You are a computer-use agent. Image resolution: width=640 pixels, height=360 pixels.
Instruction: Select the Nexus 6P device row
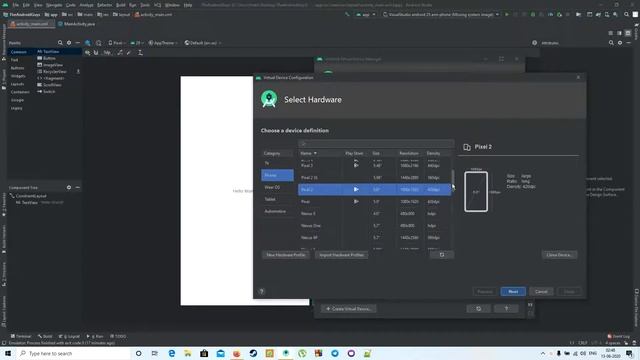point(375,238)
